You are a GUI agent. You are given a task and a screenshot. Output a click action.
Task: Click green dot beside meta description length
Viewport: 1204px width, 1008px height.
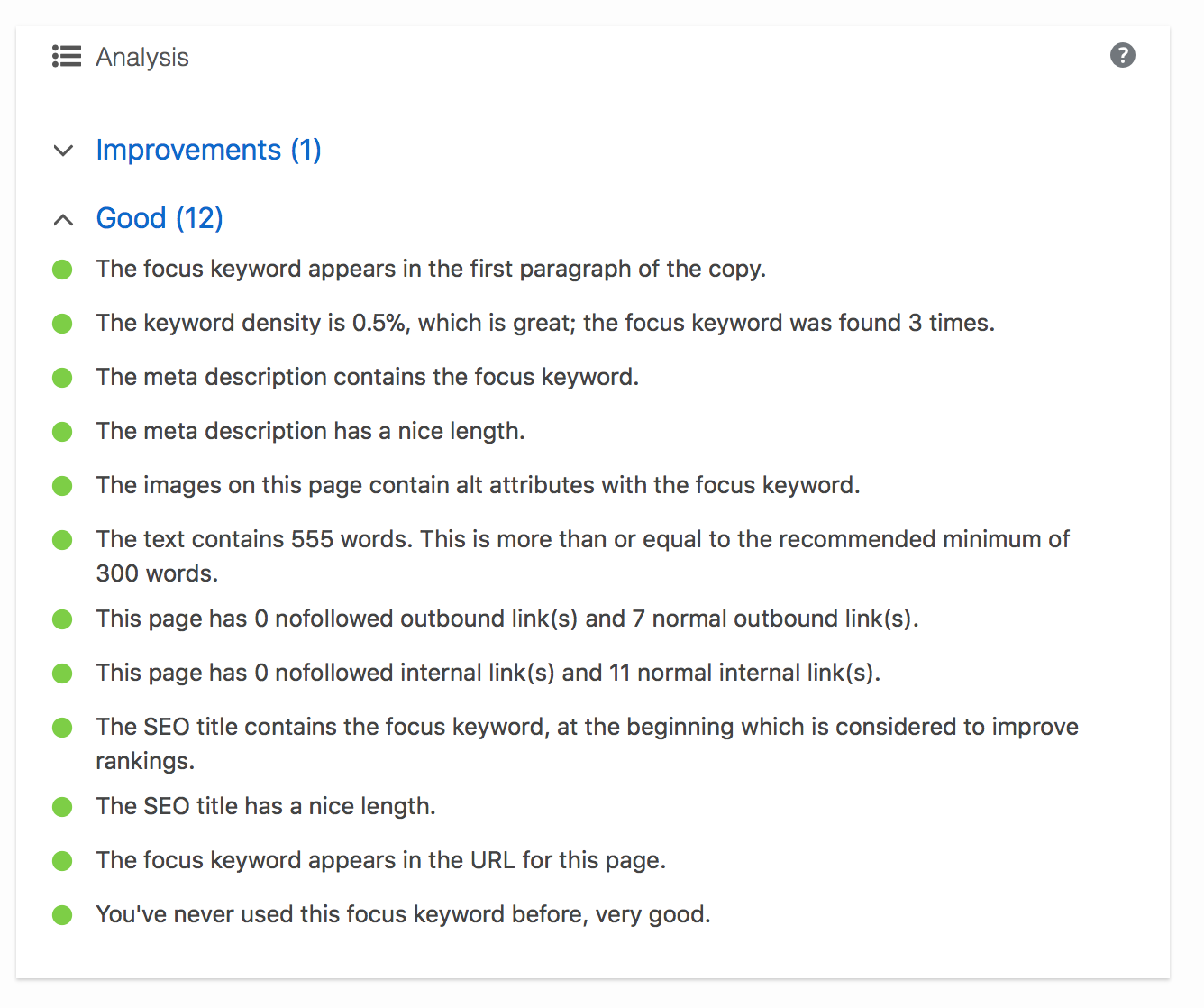pos(62,432)
